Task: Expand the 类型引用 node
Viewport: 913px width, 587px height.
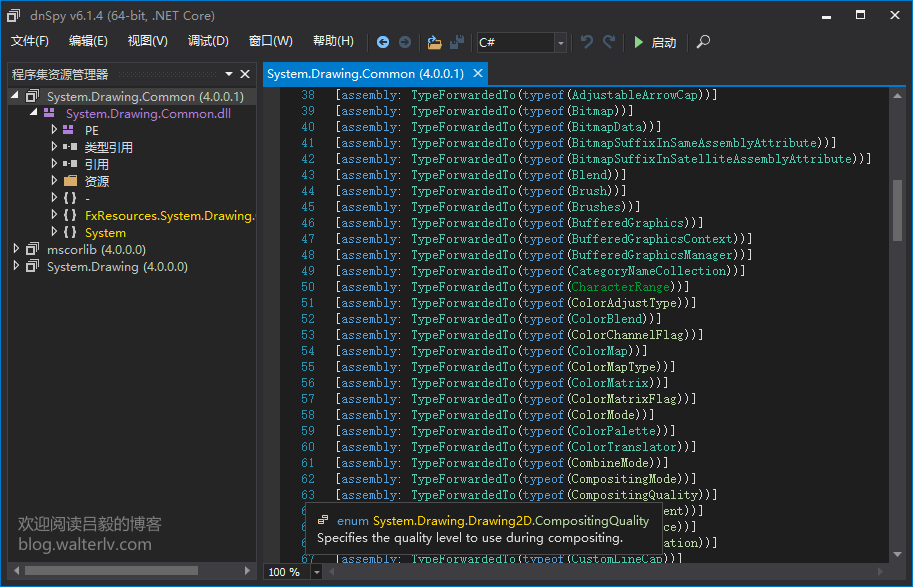Action: (54, 146)
